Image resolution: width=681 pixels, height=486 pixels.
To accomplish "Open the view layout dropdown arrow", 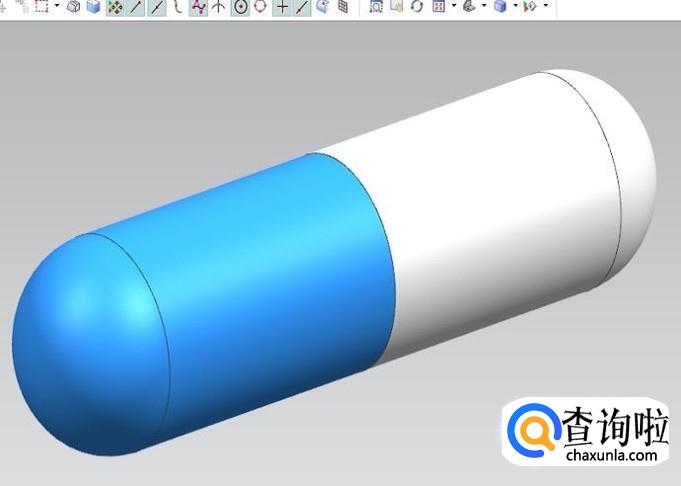I will (454, 6).
